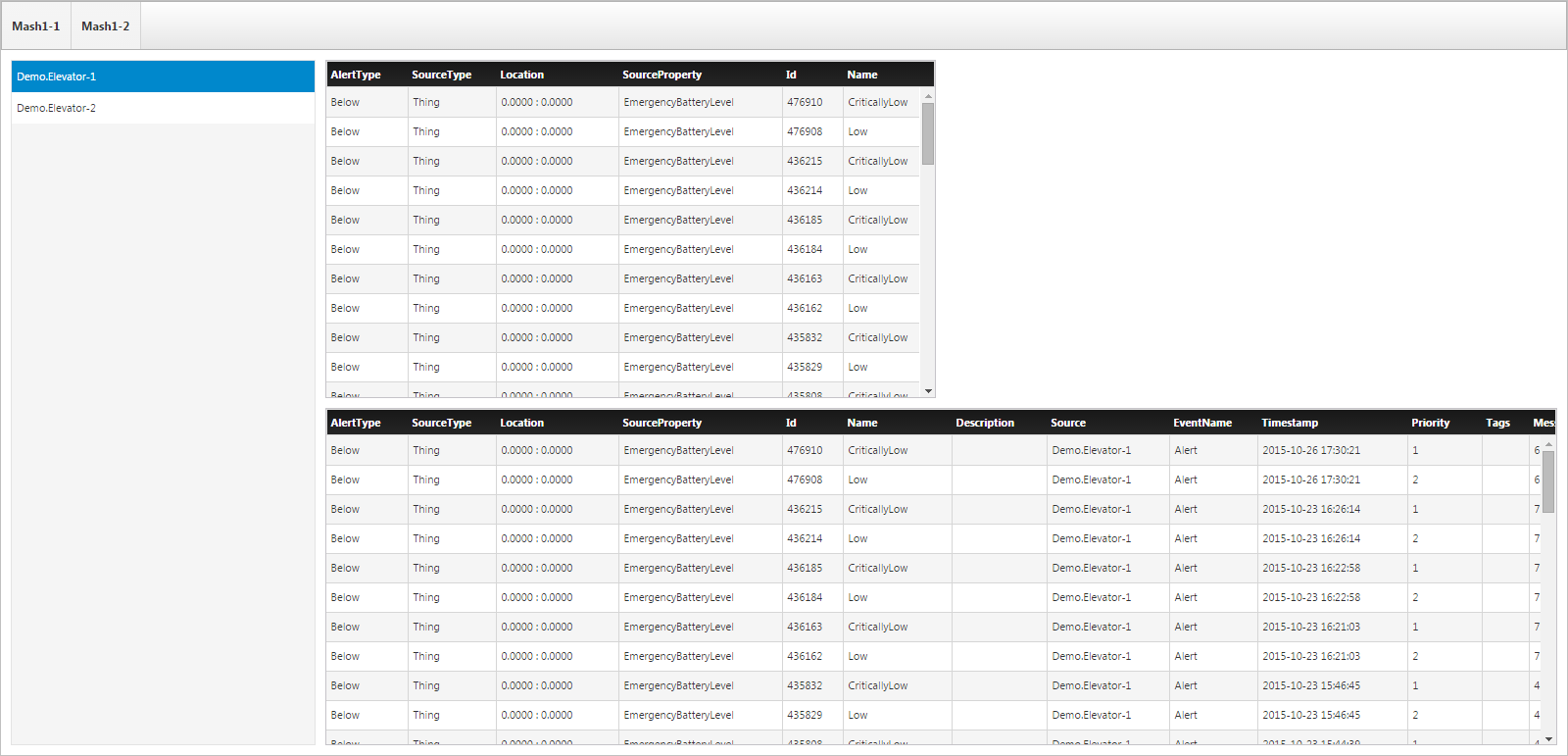Image resolution: width=1568 pixels, height=756 pixels.
Task: Click the top grid scrollbar up arrow
Action: 928,96
